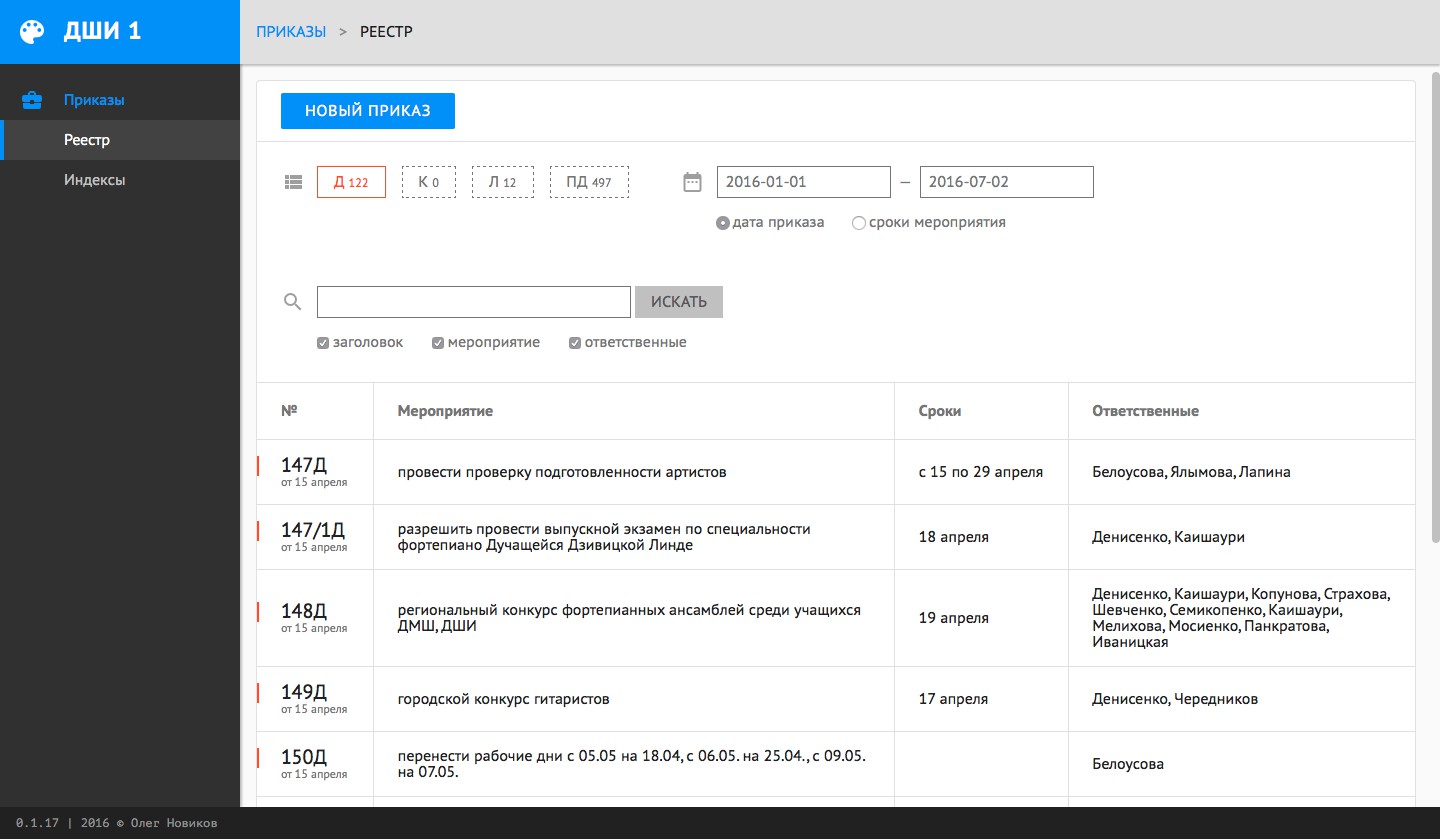
Task: Click 'городской конкурс гитаристов'
Action: click(504, 699)
